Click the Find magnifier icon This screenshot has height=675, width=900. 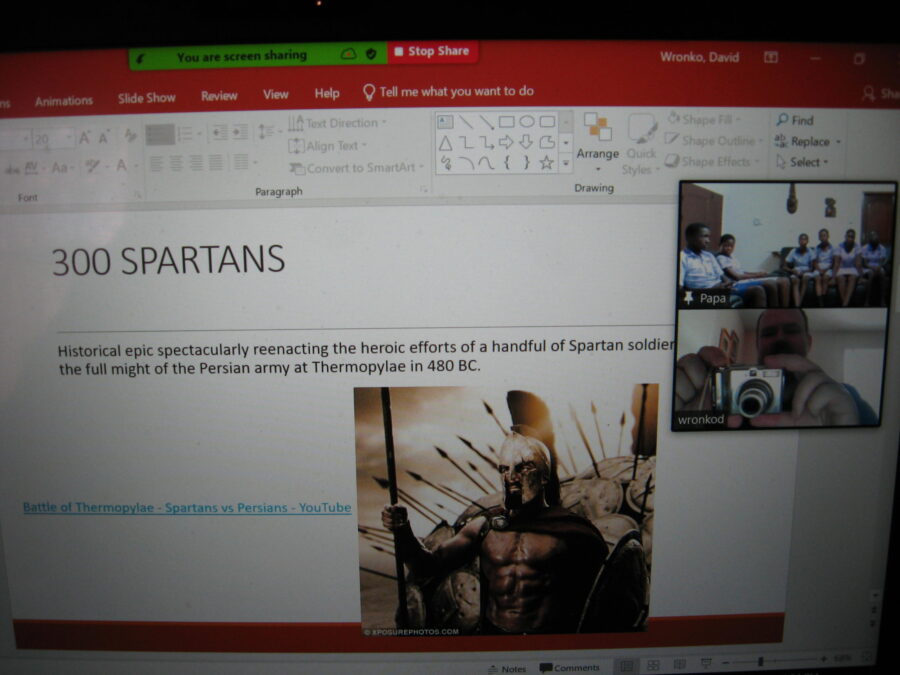pos(783,120)
